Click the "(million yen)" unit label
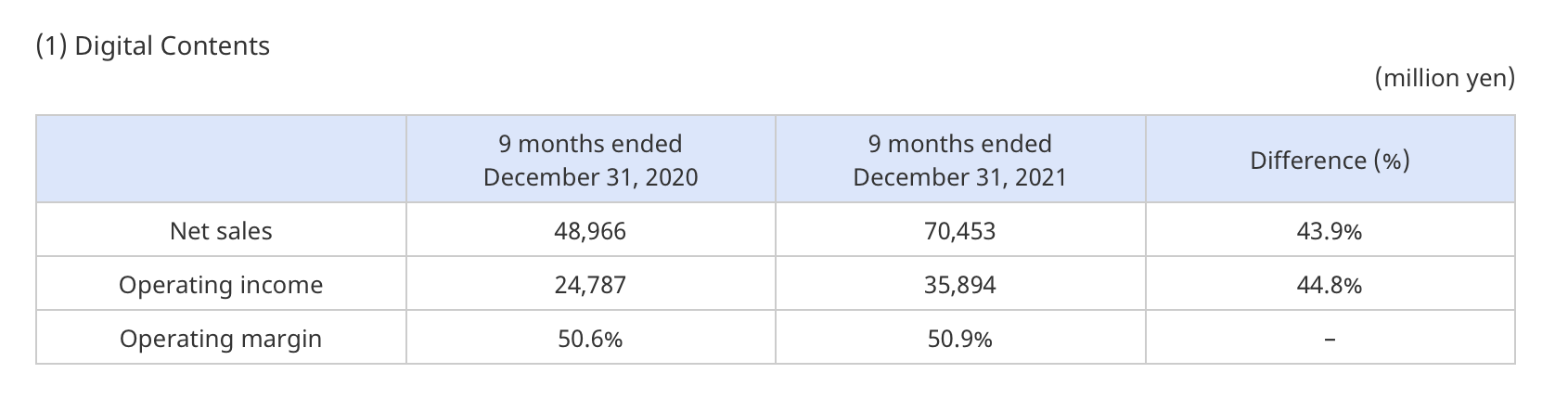The image size is (1568, 412). click(x=1445, y=78)
